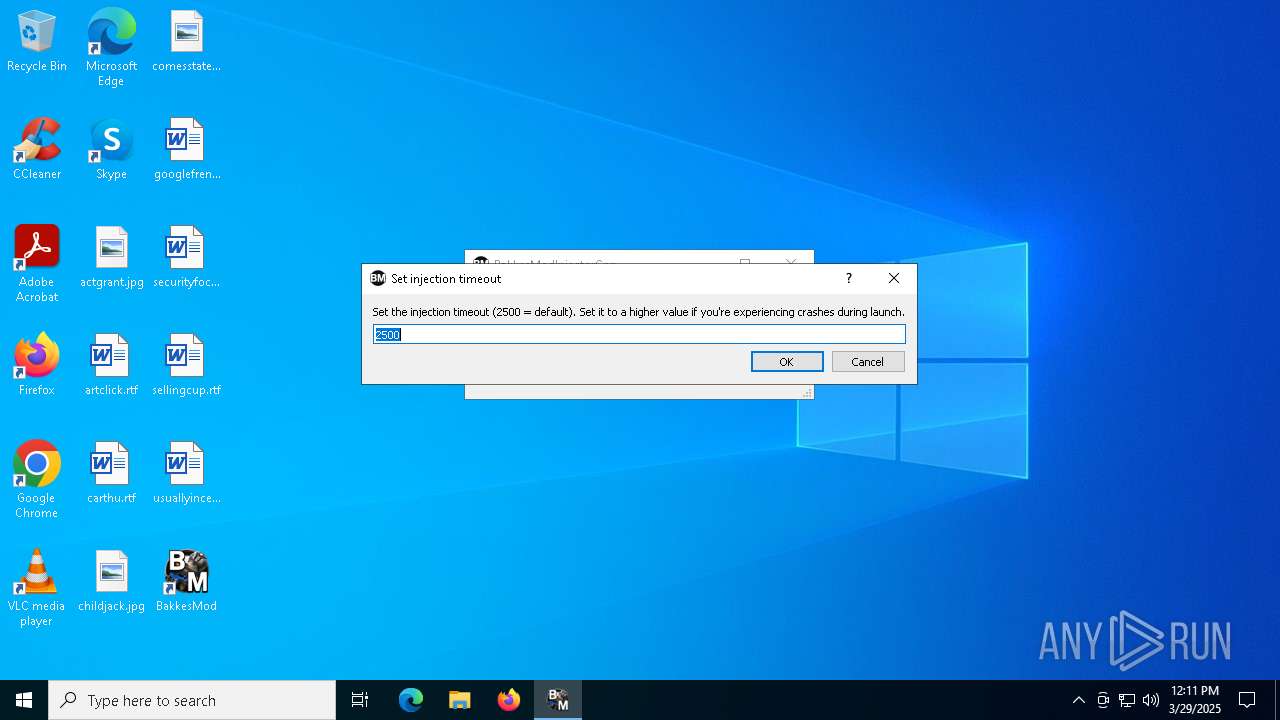Launch Microsoft Edge from the desktop
Image resolution: width=1280 pixels, height=720 pixels.
[x=111, y=48]
